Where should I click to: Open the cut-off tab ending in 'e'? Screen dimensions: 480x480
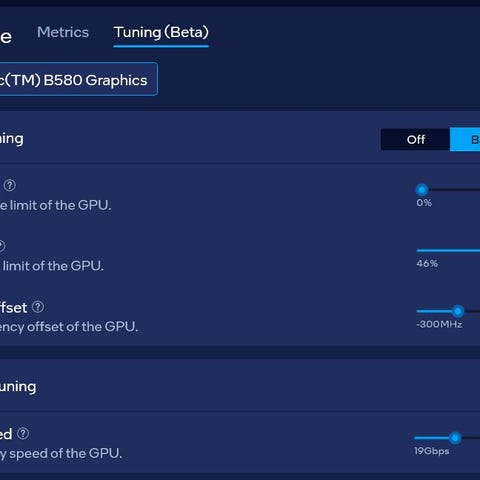(6, 37)
